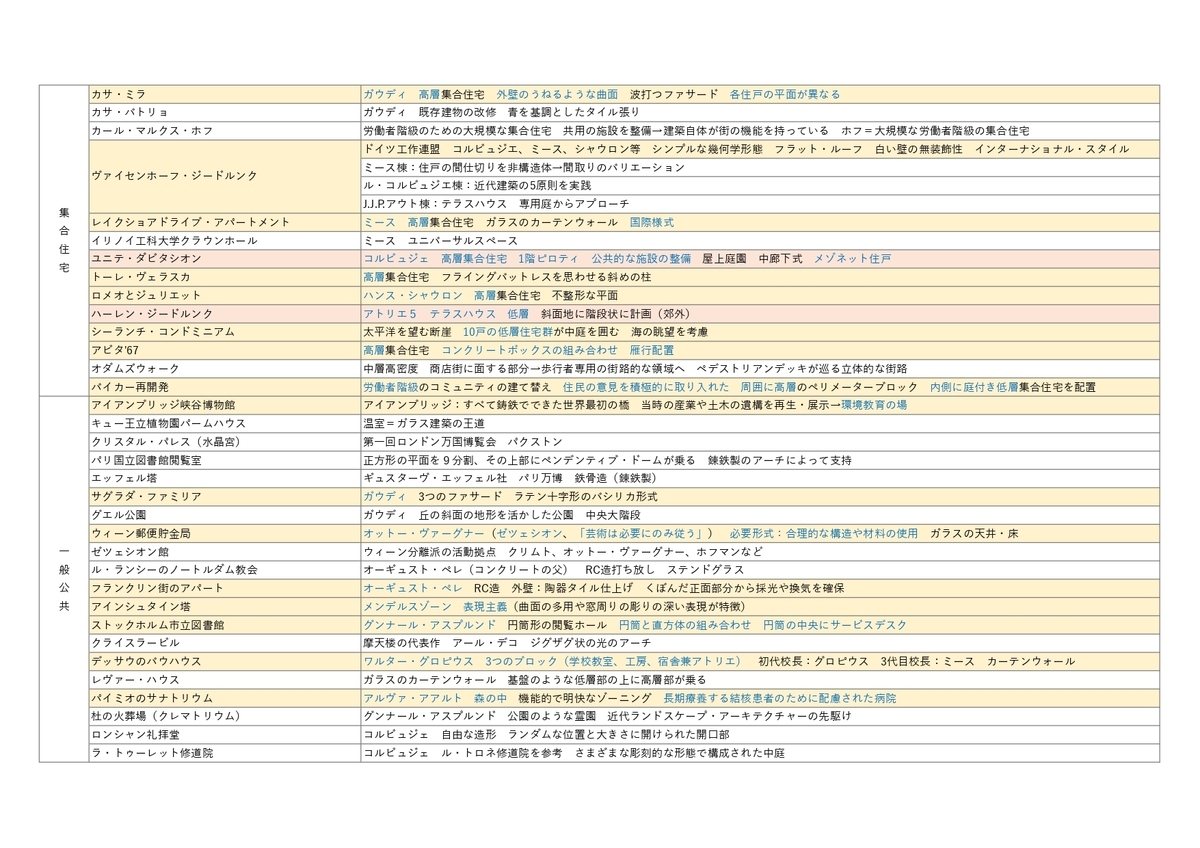Select コルビュジェ ル・トロネ修道院を参考 description
Image resolution: width=1200 pixels, height=848 pixels.
760,753
